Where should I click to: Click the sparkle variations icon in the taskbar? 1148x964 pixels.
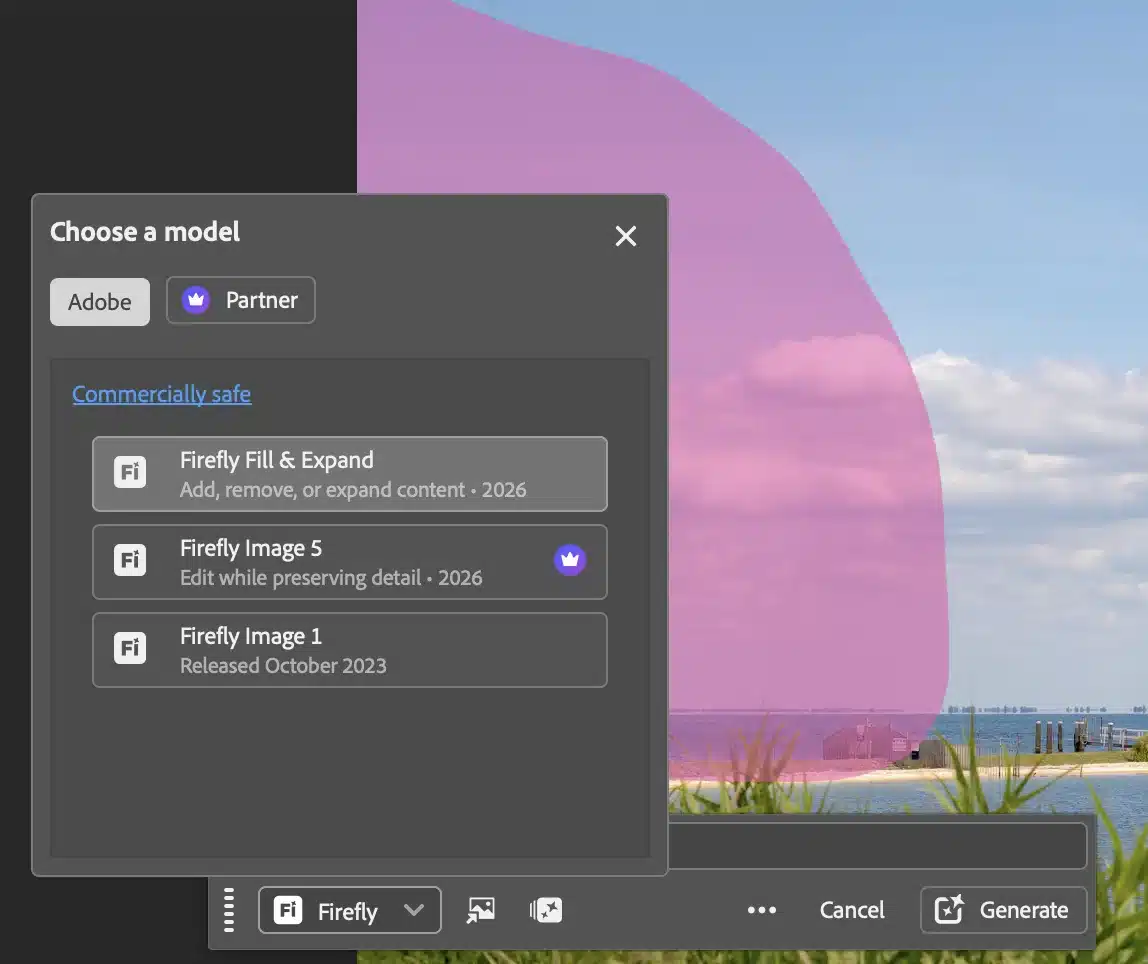coord(545,910)
